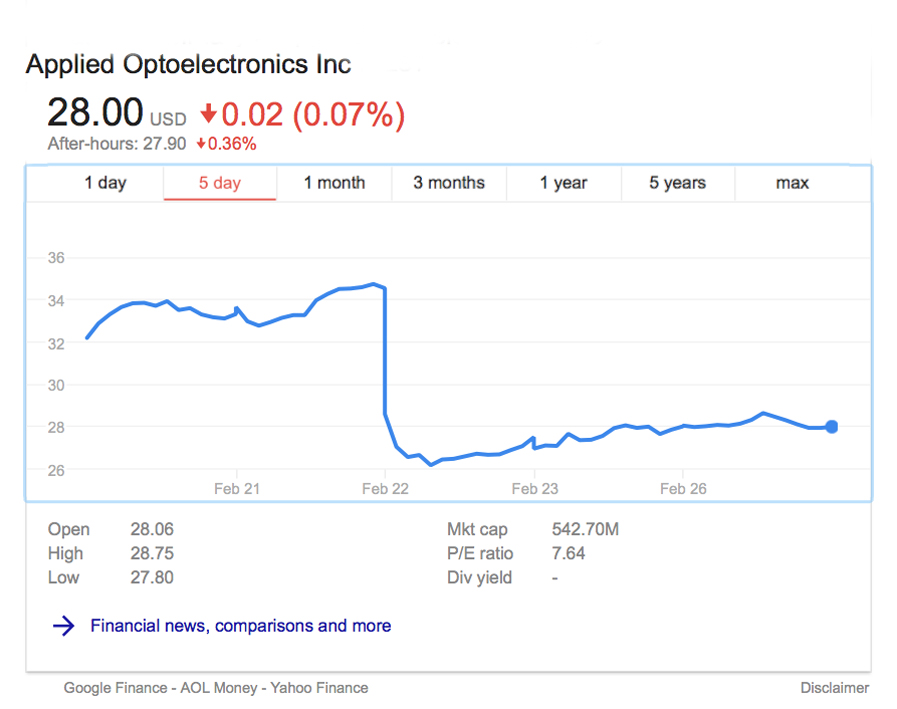Select the 1 day tab
The height and width of the screenshot is (709, 897).
point(105,183)
